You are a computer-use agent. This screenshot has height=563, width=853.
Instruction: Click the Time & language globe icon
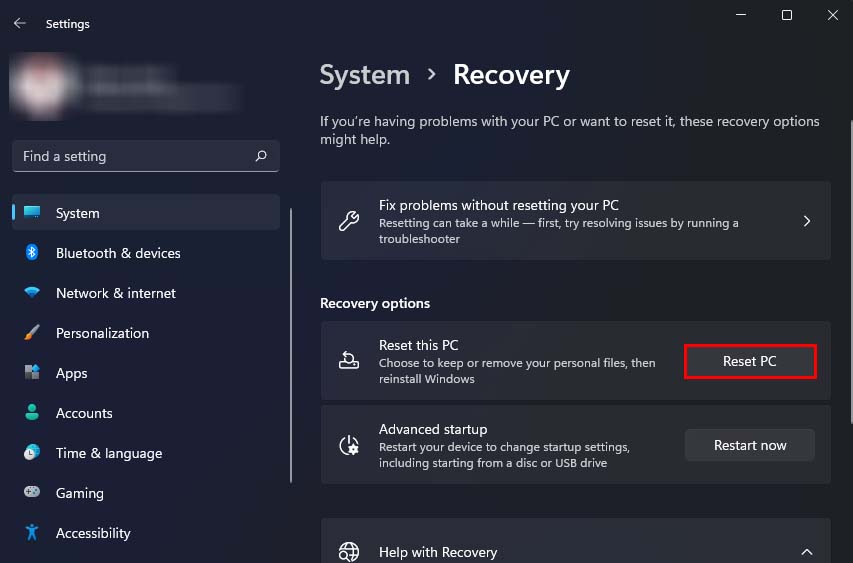point(32,453)
